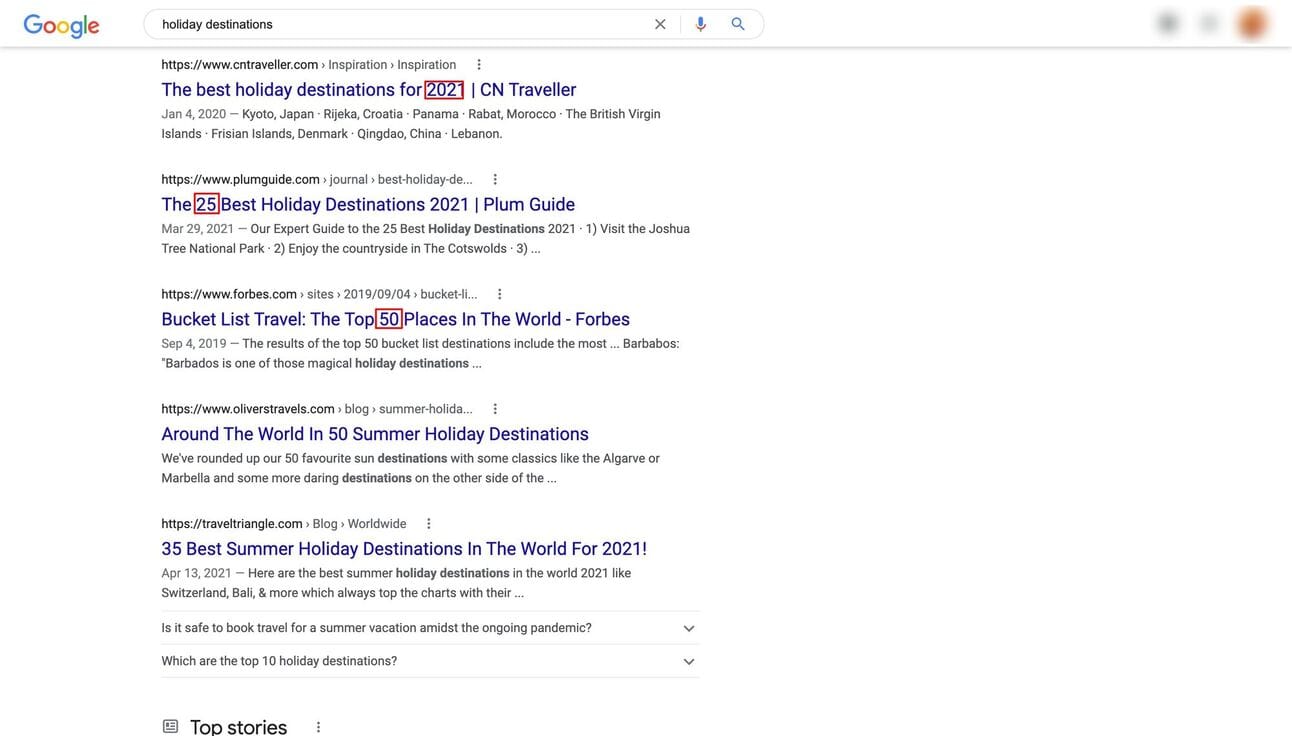Open the Google account profile avatar

[x=1252, y=23]
